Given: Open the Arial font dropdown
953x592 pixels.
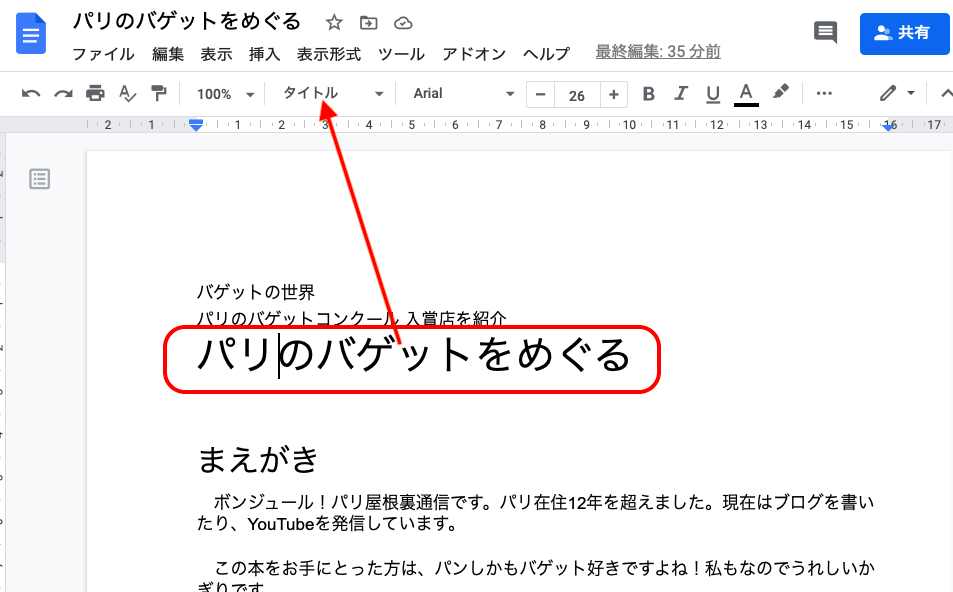Looking at the screenshot, I should 464,94.
